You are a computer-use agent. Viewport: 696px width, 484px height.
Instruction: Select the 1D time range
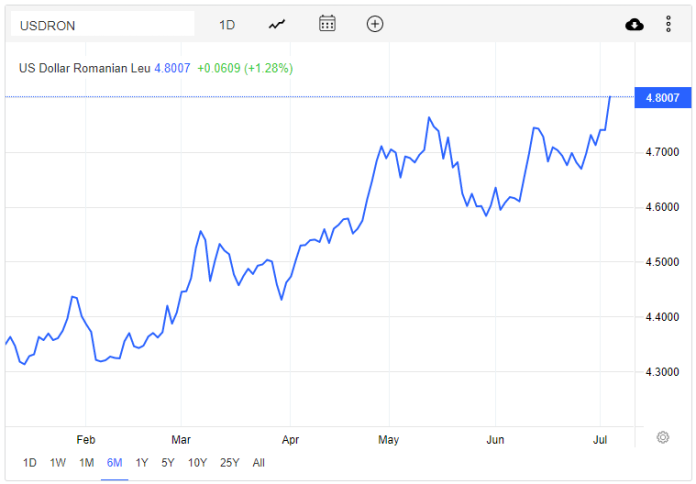point(30,462)
